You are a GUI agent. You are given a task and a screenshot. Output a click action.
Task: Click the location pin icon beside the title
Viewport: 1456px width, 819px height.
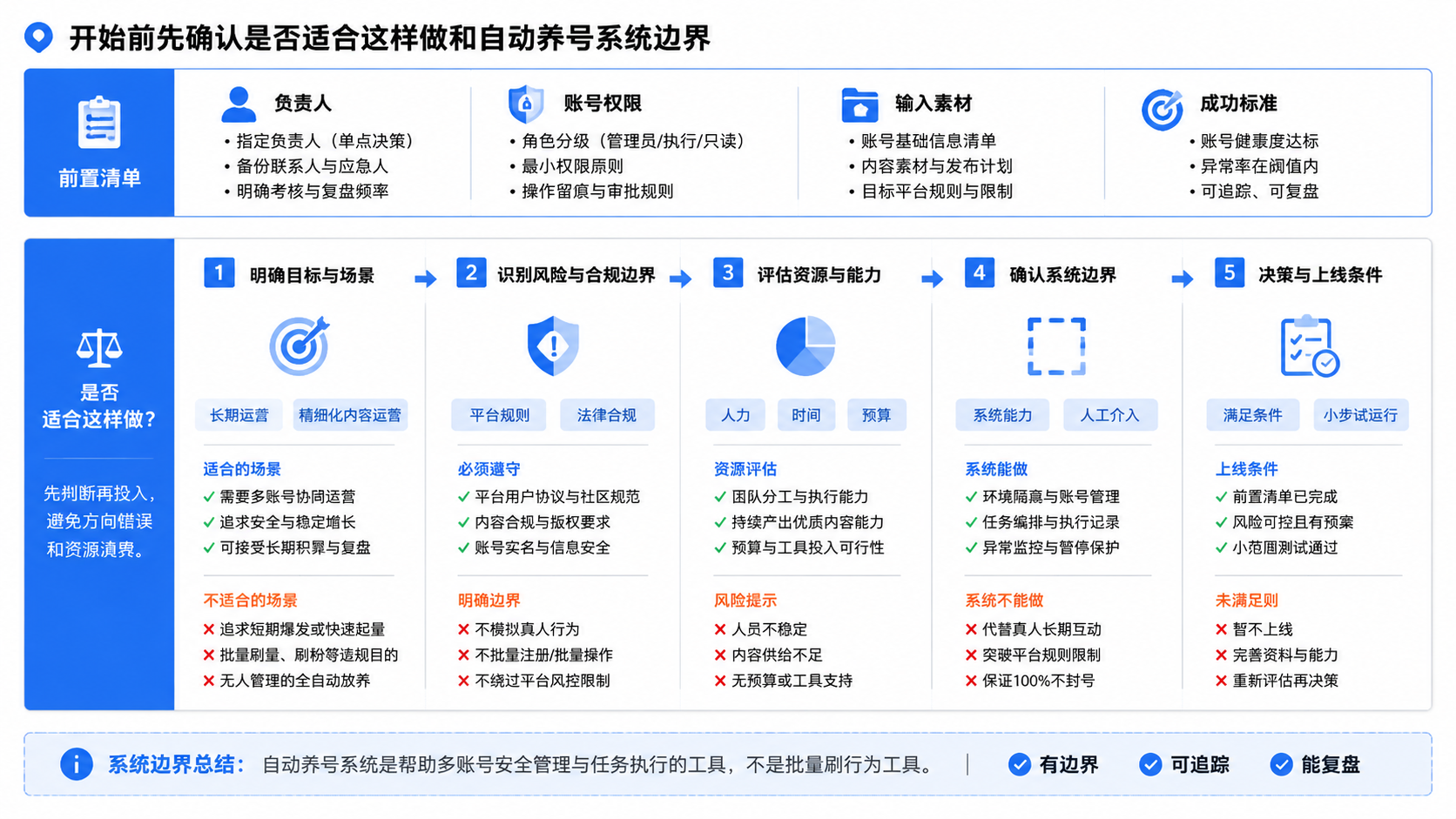[38, 37]
